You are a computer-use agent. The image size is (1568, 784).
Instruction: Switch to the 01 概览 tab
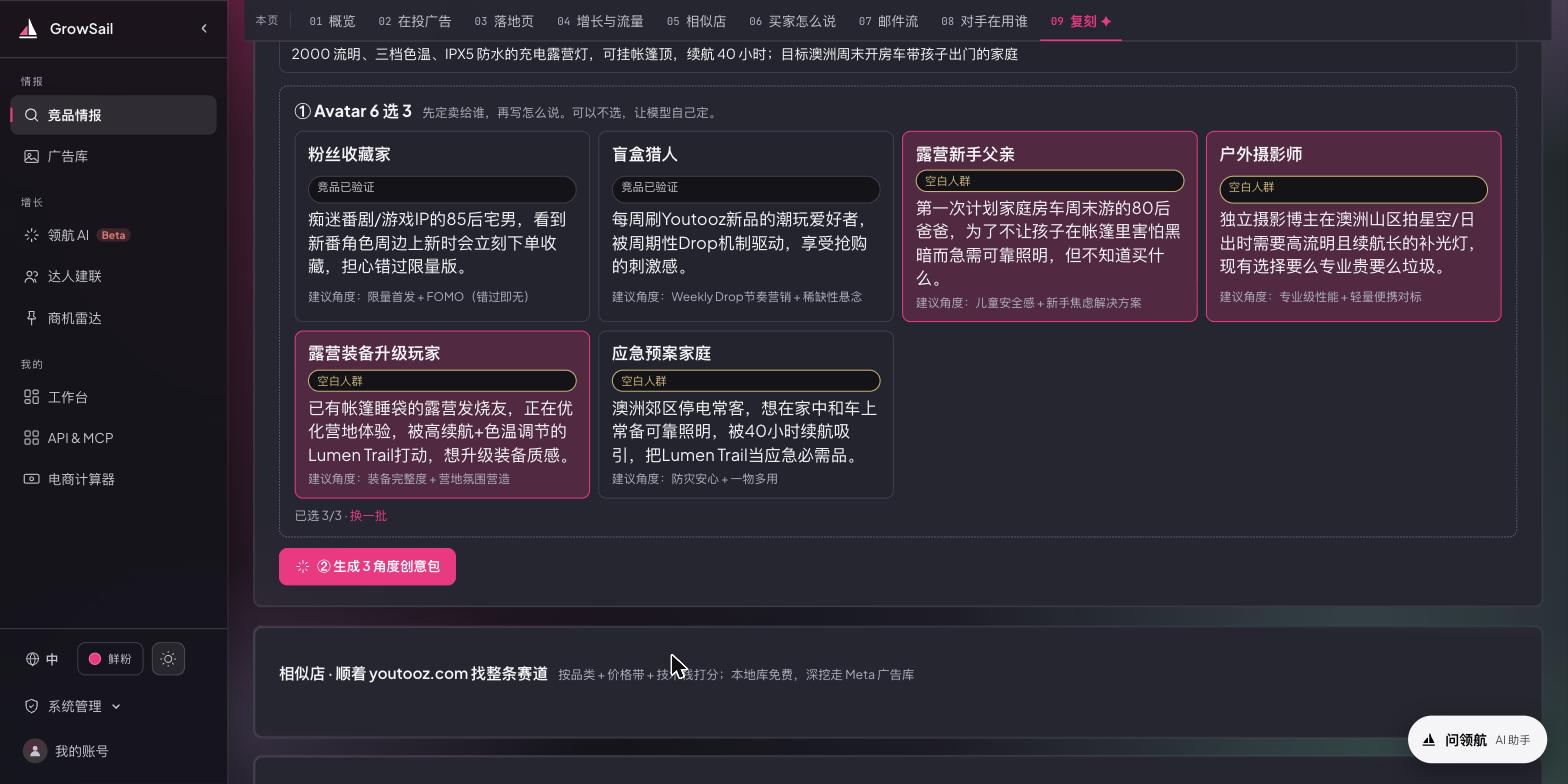[x=332, y=21]
